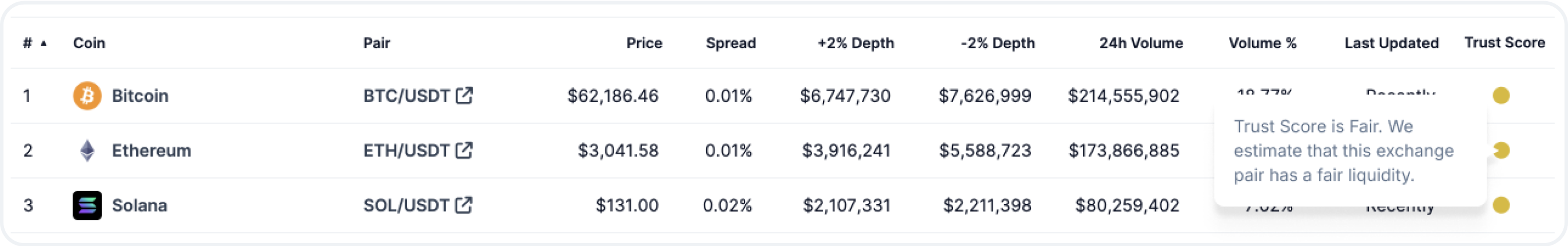The height and width of the screenshot is (246, 1568).
Task: Click the Ethereum diamond logo icon
Action: [x=87, y=151]
